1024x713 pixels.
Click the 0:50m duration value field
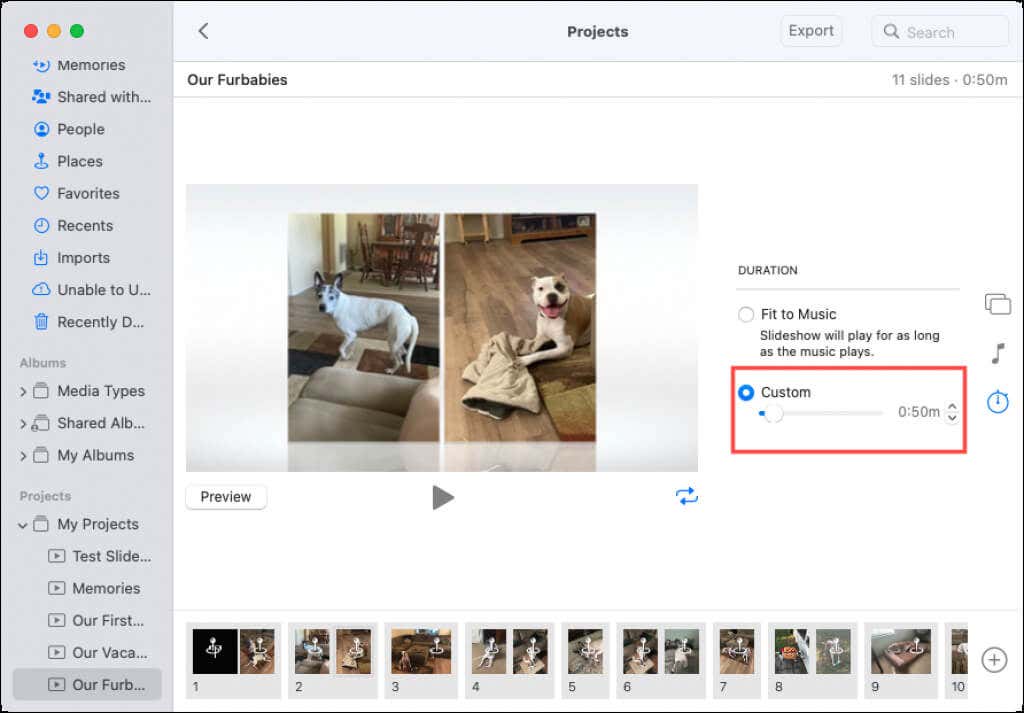(x=918, y=412)
